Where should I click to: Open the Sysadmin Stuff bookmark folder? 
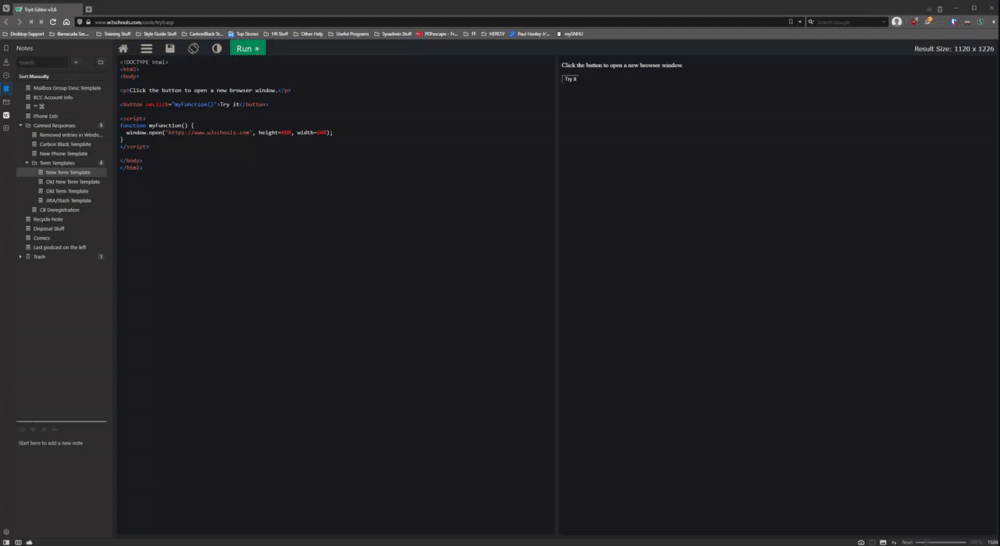pos(392,34)
